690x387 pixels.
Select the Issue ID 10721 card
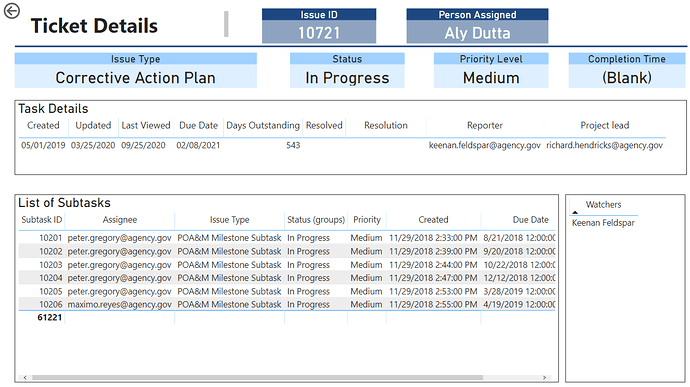(319, 26)
